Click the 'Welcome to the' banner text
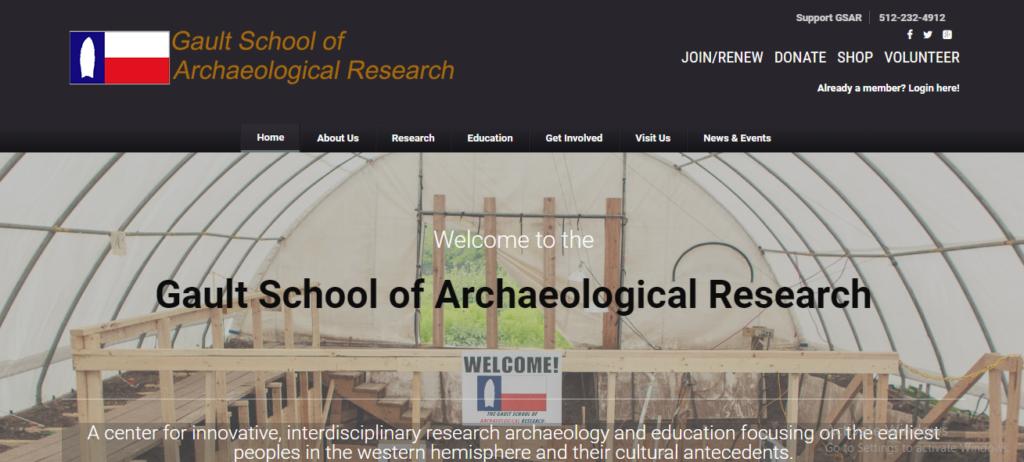 [513, 239]
